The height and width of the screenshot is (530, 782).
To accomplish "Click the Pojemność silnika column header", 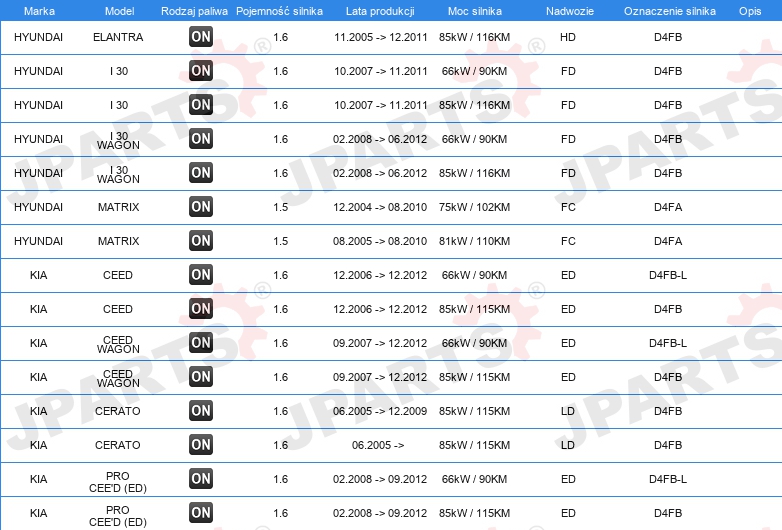I will point(279,11).
